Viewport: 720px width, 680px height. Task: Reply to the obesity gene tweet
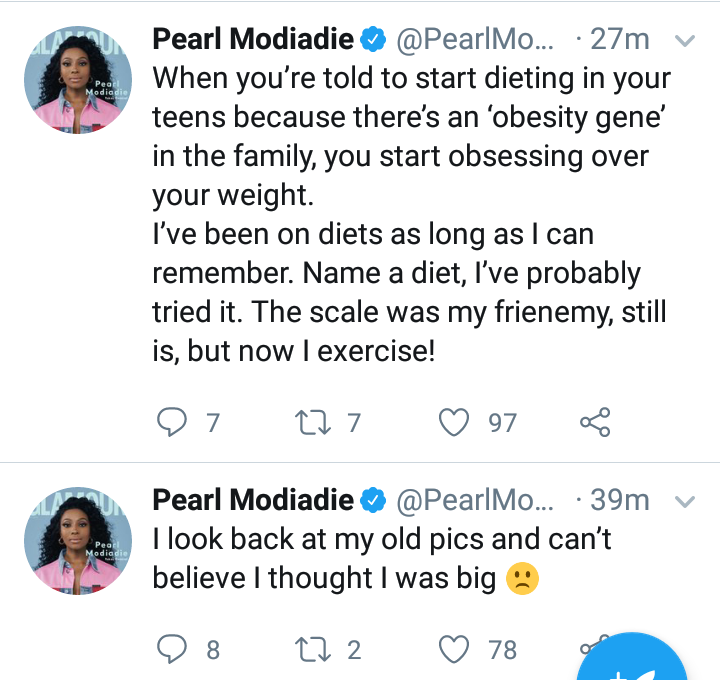[x=172, y=422]
